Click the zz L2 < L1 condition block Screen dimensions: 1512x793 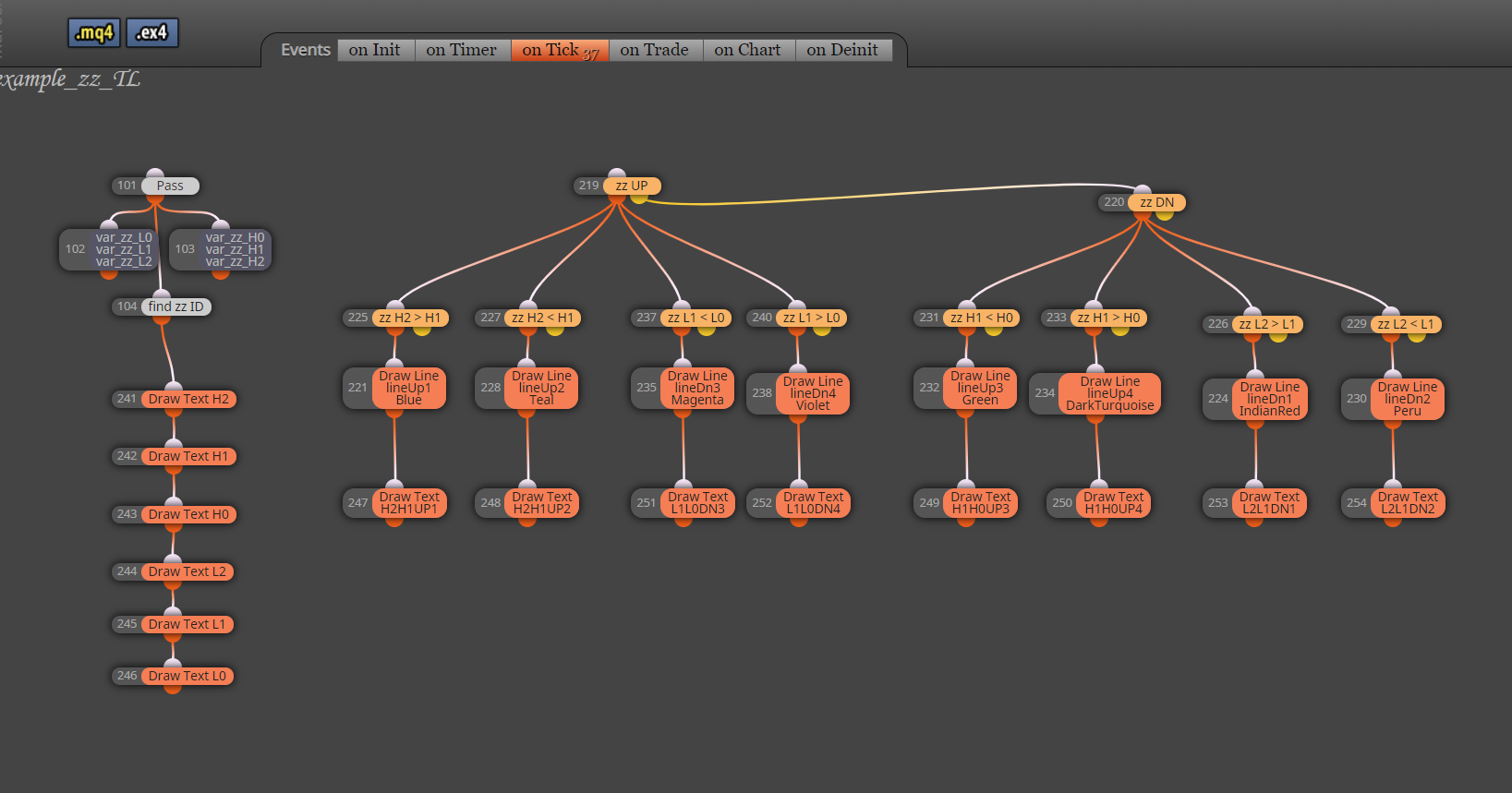point(1406,324)
